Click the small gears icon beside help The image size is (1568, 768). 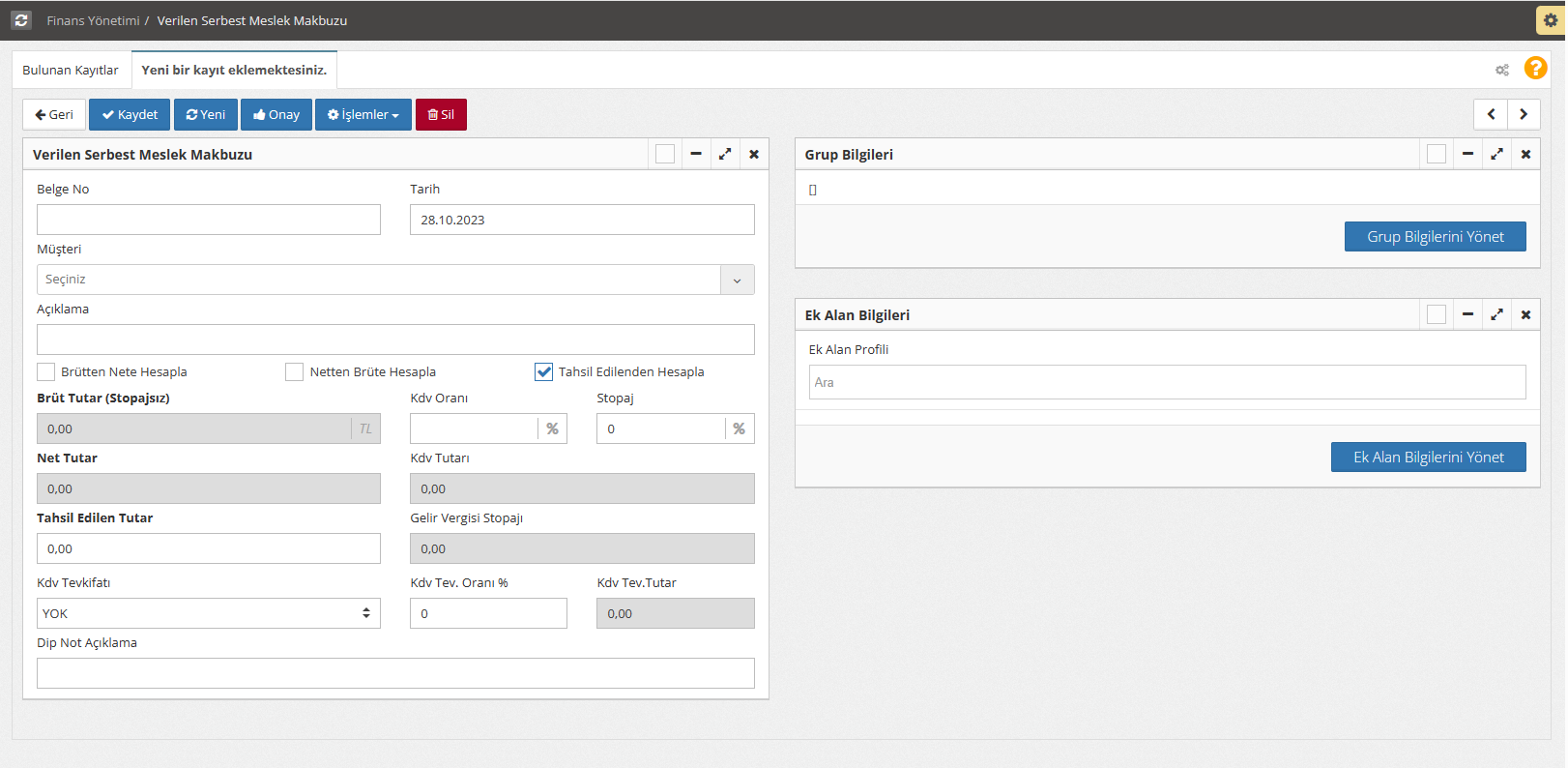(x=1501, y=70)
